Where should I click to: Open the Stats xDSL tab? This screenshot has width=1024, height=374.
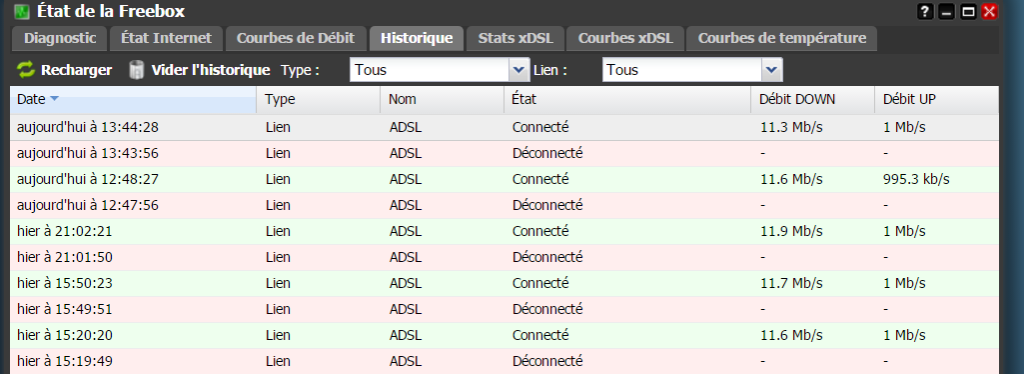click(x=515, y=39)
